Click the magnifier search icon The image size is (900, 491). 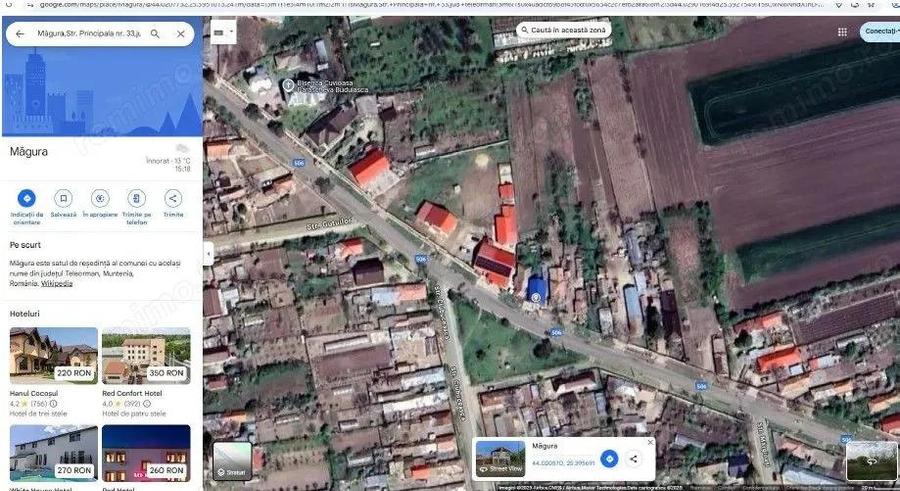pyautogui.click(x=155, y=34)
